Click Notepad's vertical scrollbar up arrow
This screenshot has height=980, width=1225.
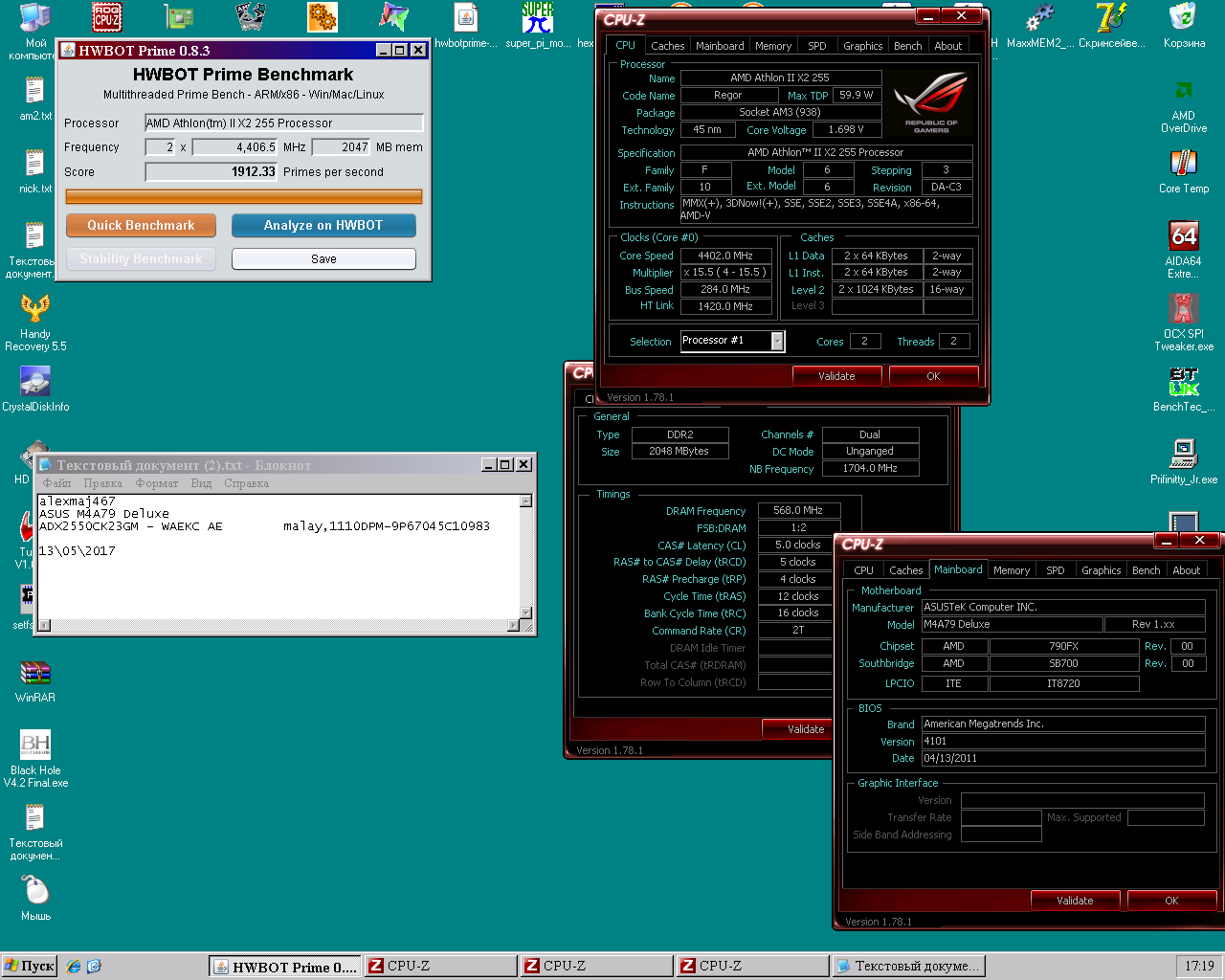pos(525,501)
